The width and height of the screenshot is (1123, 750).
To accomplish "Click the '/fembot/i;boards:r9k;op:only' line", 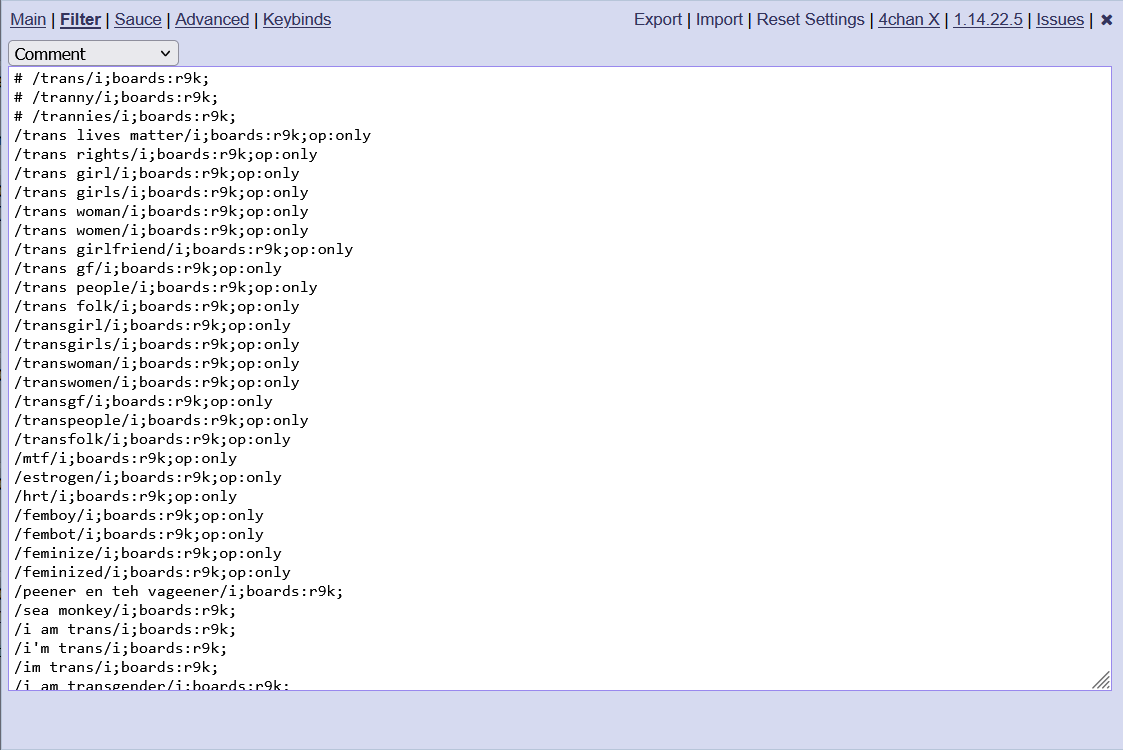I will click(139, 534).
